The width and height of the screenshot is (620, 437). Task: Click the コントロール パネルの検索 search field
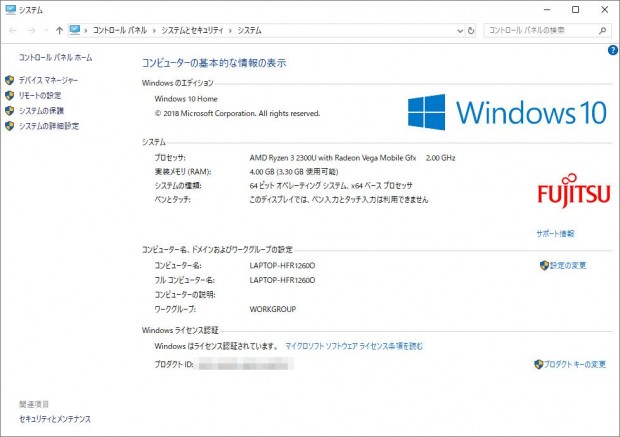[x=547, y=30]
